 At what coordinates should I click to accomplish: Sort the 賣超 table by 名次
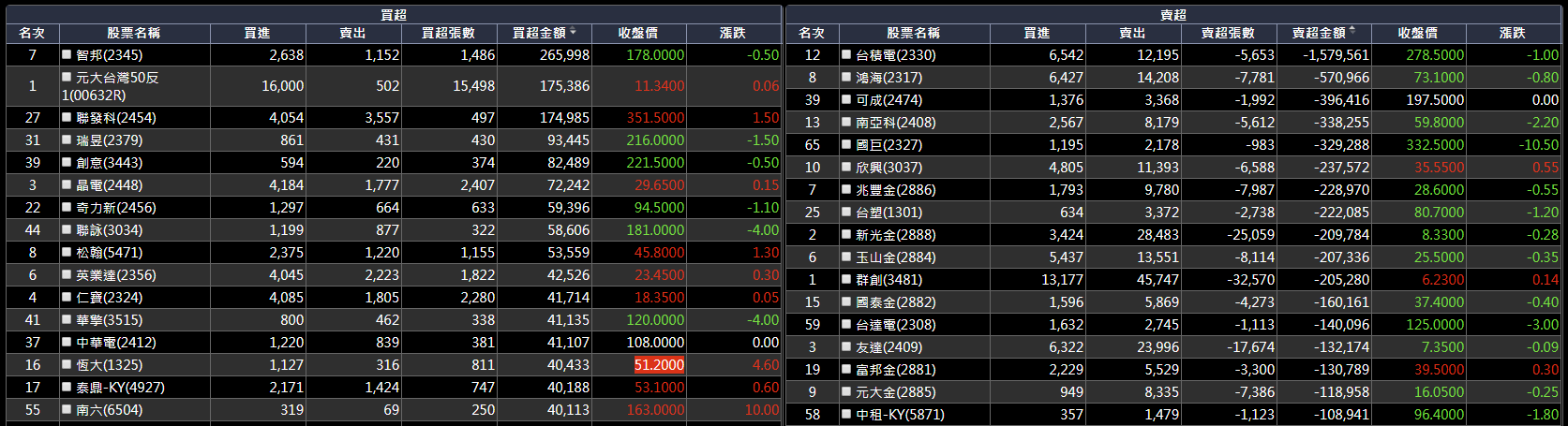pyautogui.click(x=812, y=33)
